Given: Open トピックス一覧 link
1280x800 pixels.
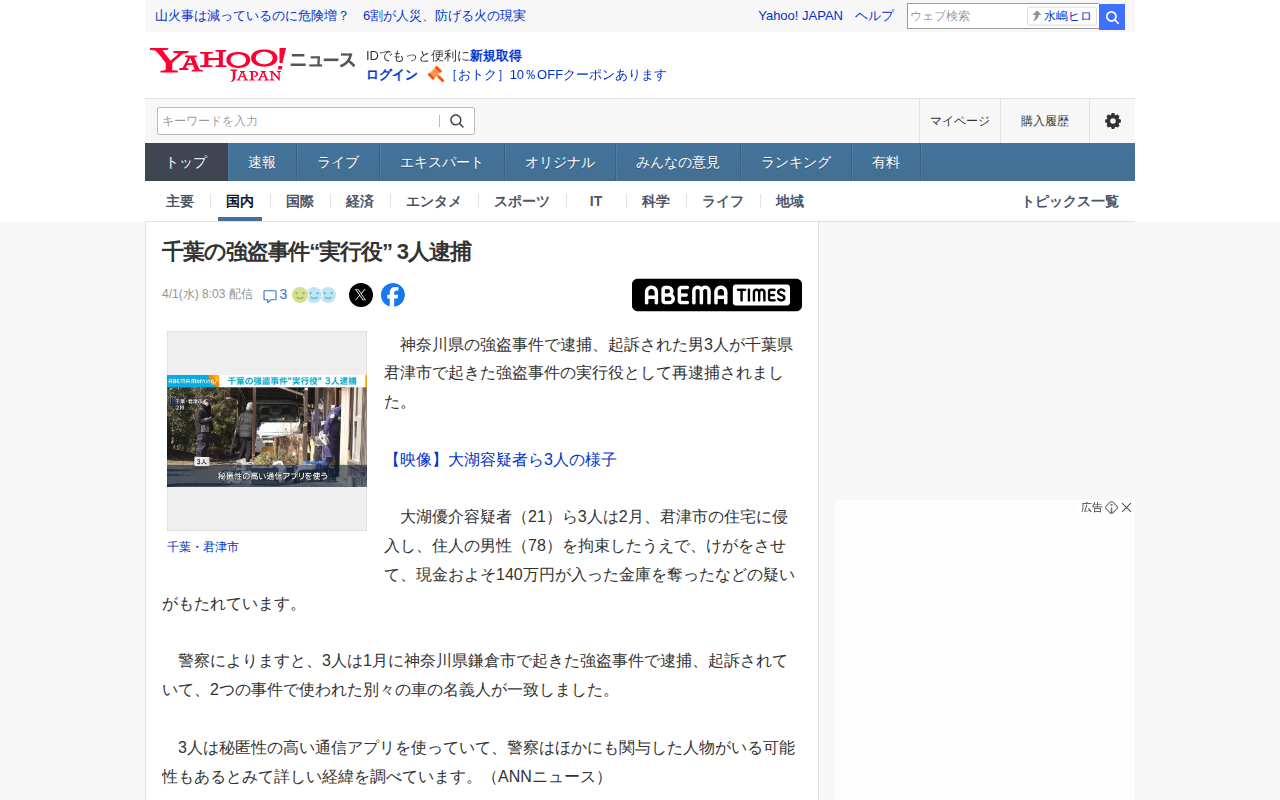Looking at the screenshot, I should (x=1070, y=201).
